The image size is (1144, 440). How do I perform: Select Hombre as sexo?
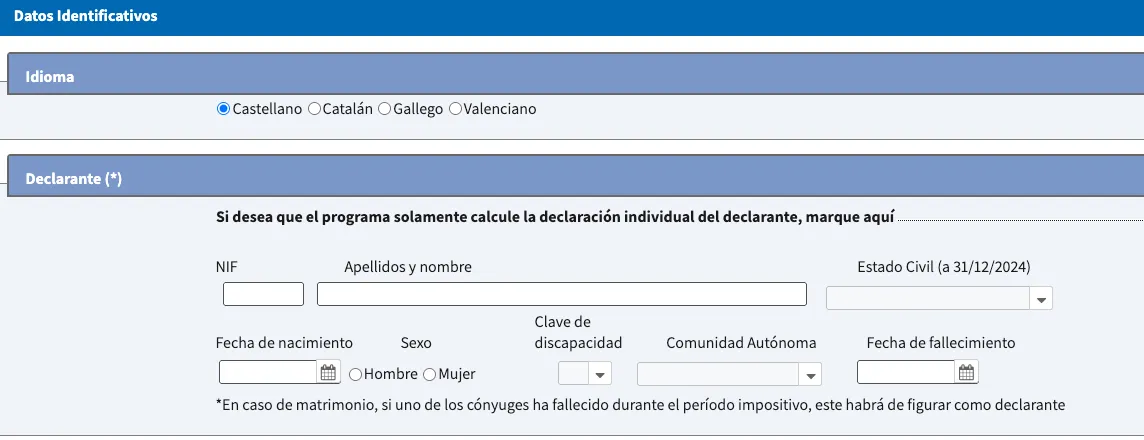pyautogui.click(x=356, y=374)
